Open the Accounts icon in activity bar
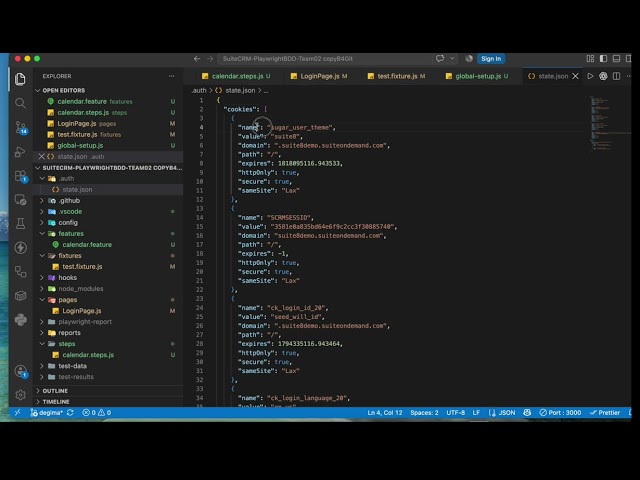The image size is (640, 480). coord(21,371)
